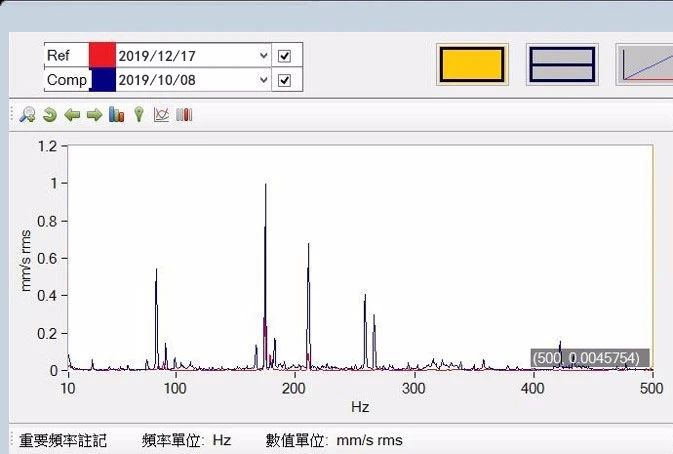
Task: Click the 重要頻率註記 label
Action: point(64,440)
